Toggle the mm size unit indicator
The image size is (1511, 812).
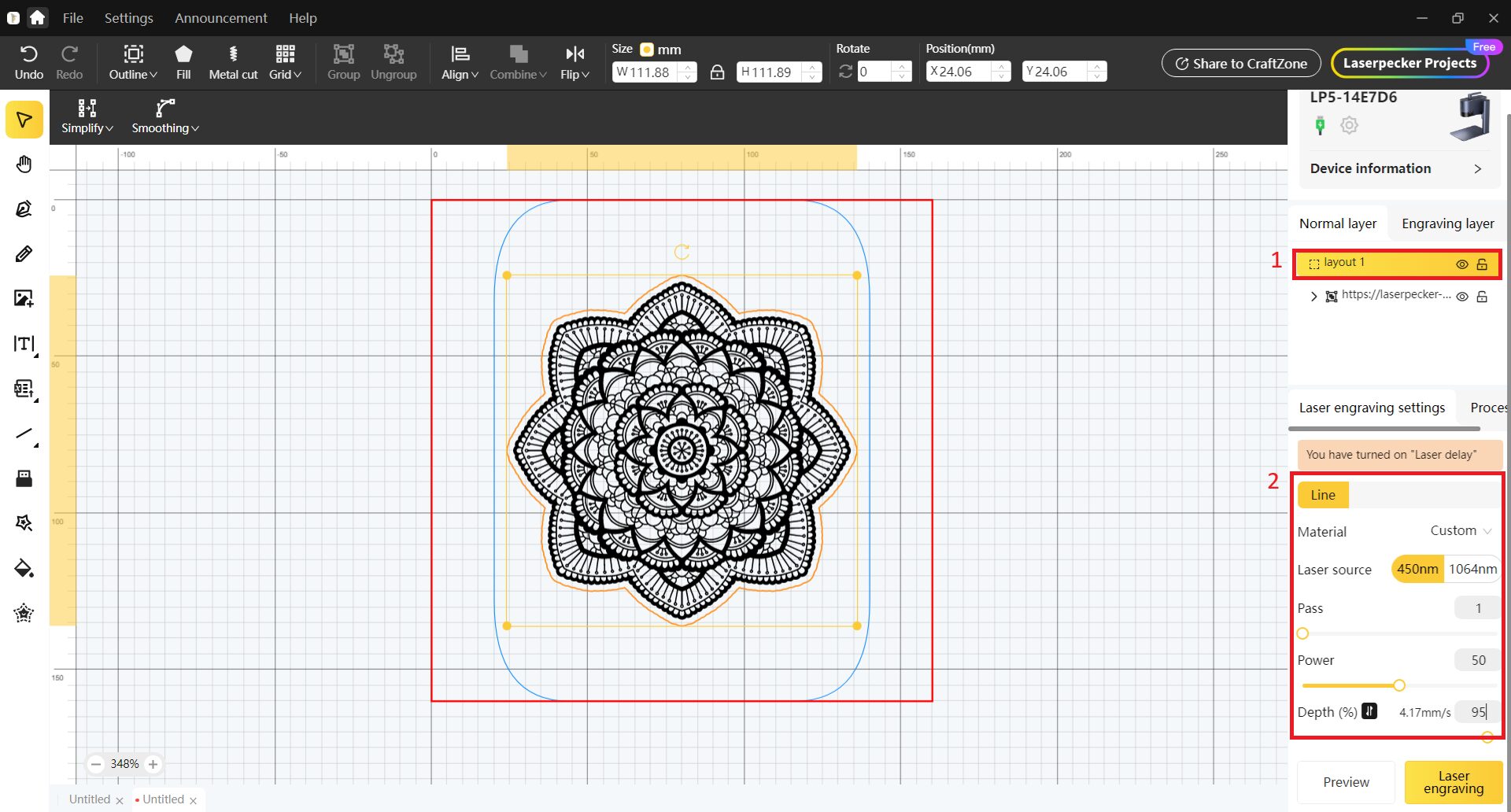point(647,50)
